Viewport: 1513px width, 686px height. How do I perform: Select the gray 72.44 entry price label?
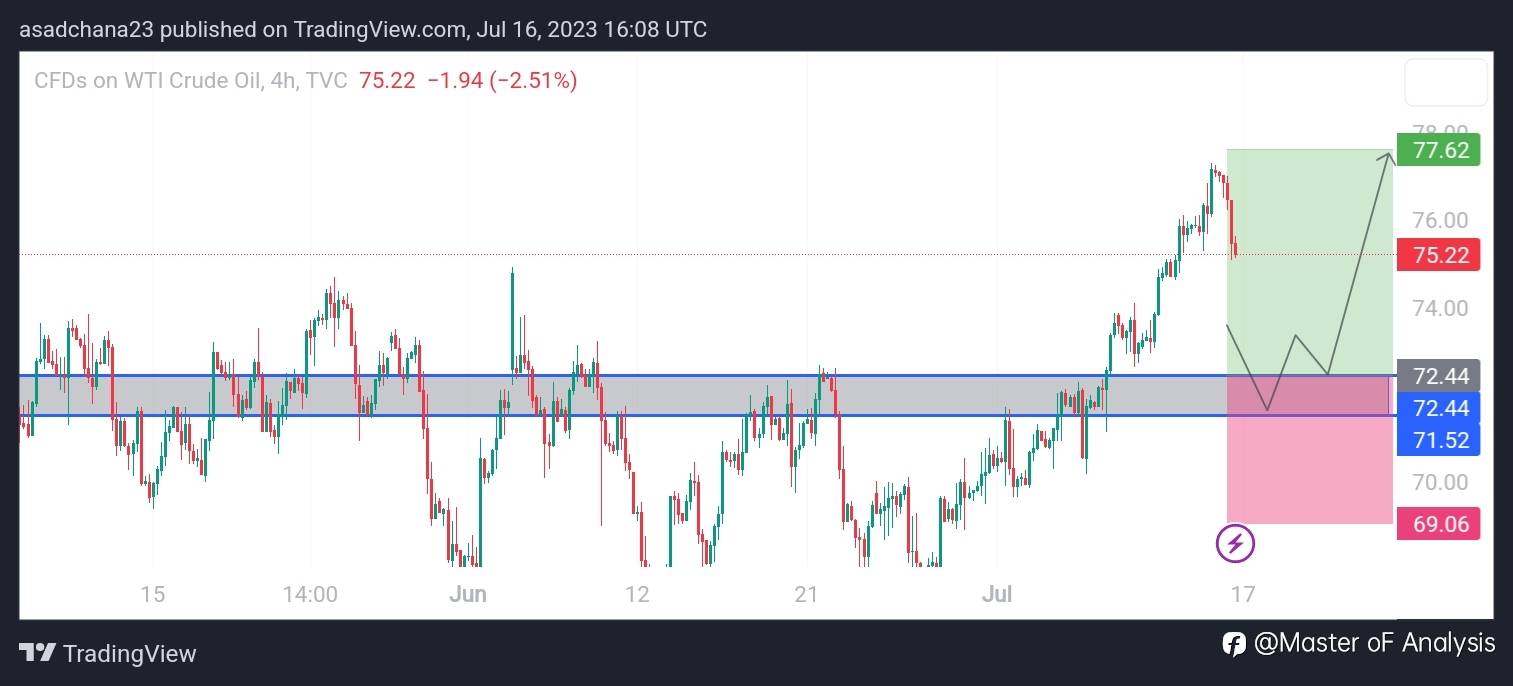coord(1438,376)
